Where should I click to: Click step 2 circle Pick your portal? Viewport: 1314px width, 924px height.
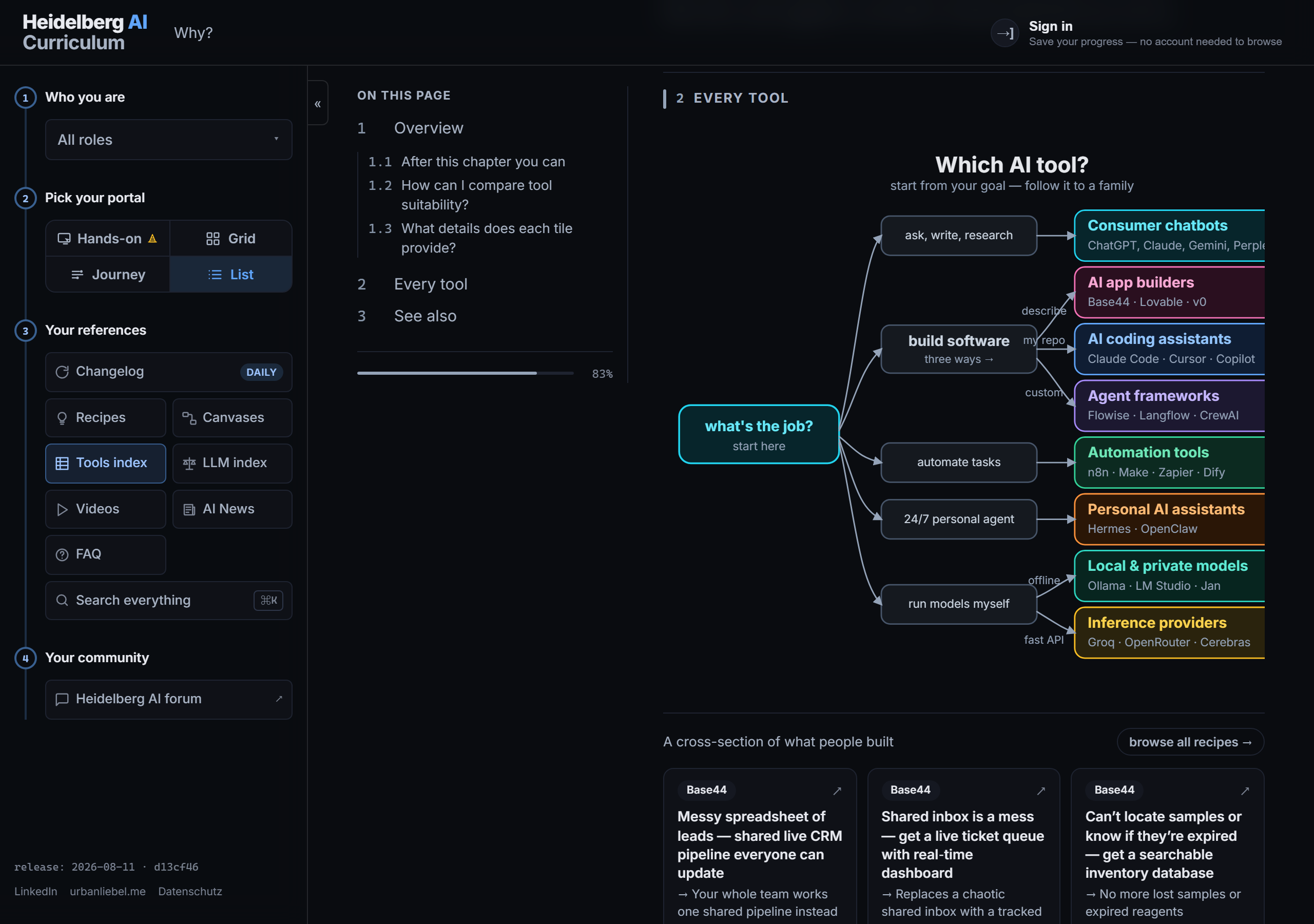pyautogui.click(x=25, y=198)
